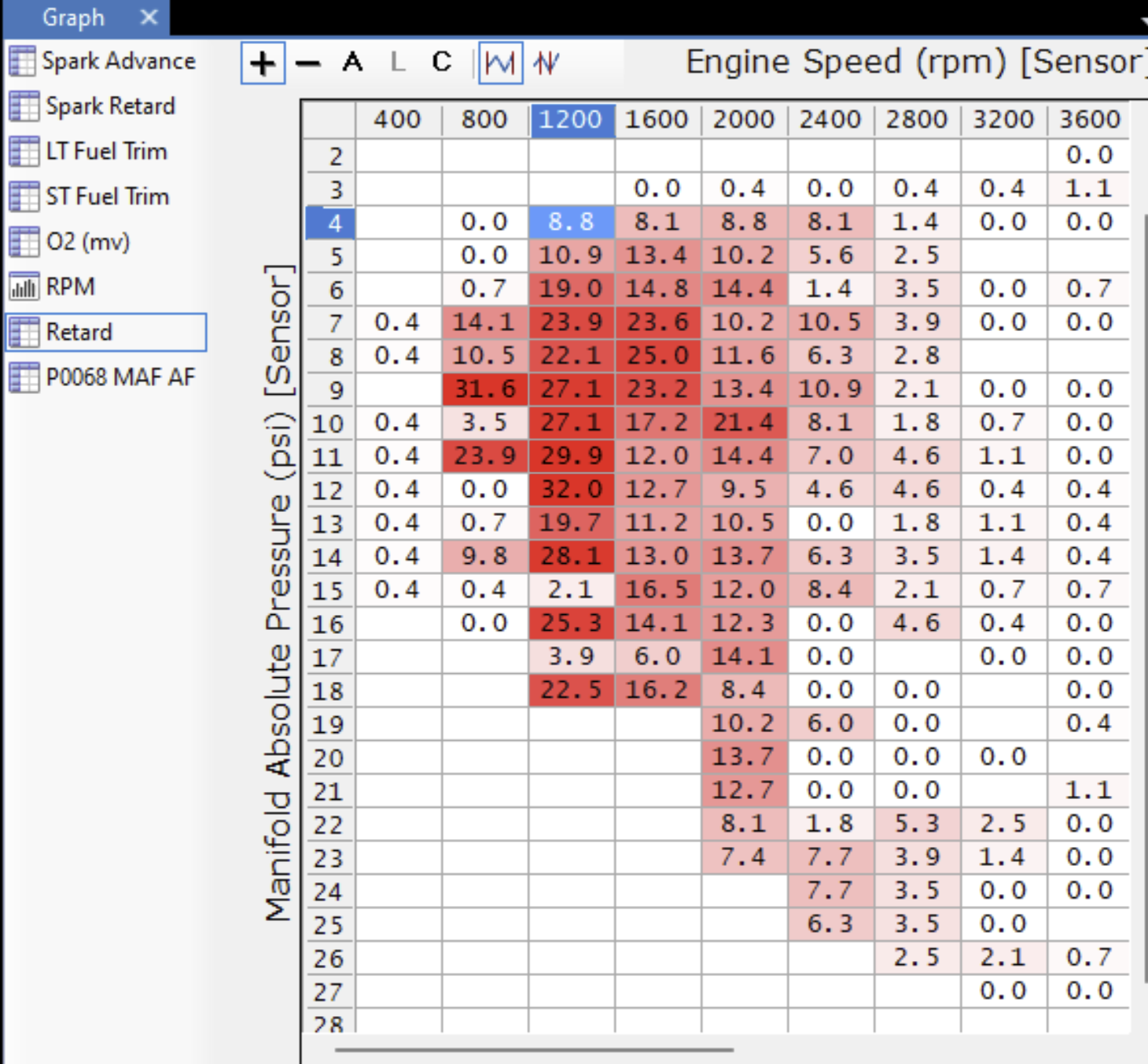Open the ST Fuel Trim table
The image size is (1148, 1064).
(106, 196)
